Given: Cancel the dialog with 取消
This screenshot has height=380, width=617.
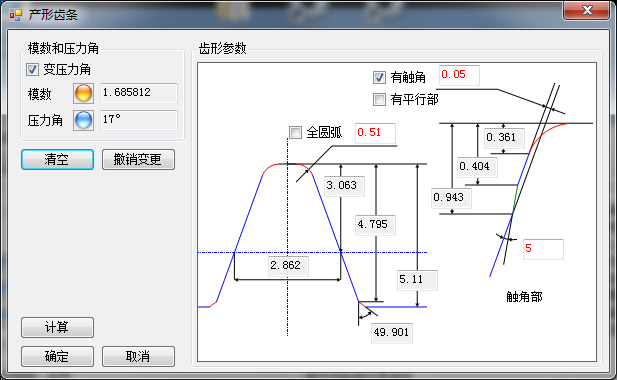Looking at the screenshot, I should point(138,356).
